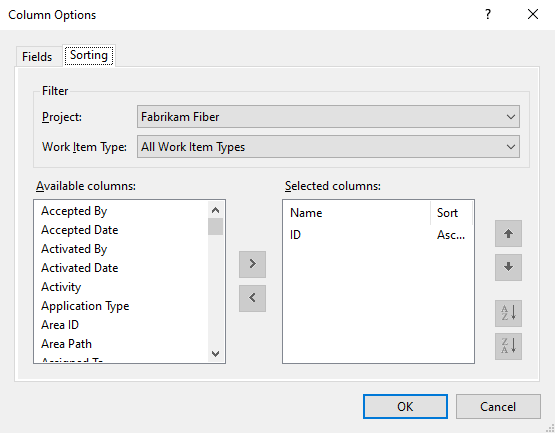Image resolution: width=555 pixels, height=433 pixels.
Task: Click the Sort column header
Action: click(452, 213)
